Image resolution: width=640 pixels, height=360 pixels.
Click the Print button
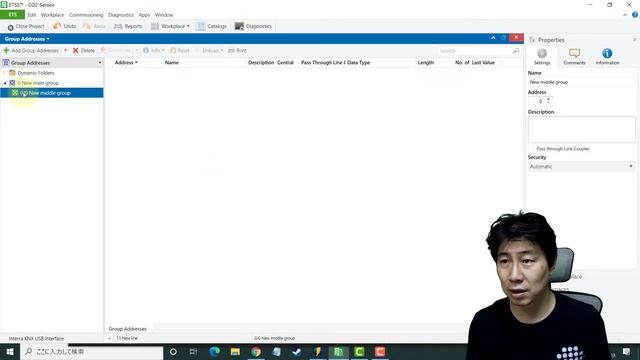pyautogui.click(x=237, y=51)
